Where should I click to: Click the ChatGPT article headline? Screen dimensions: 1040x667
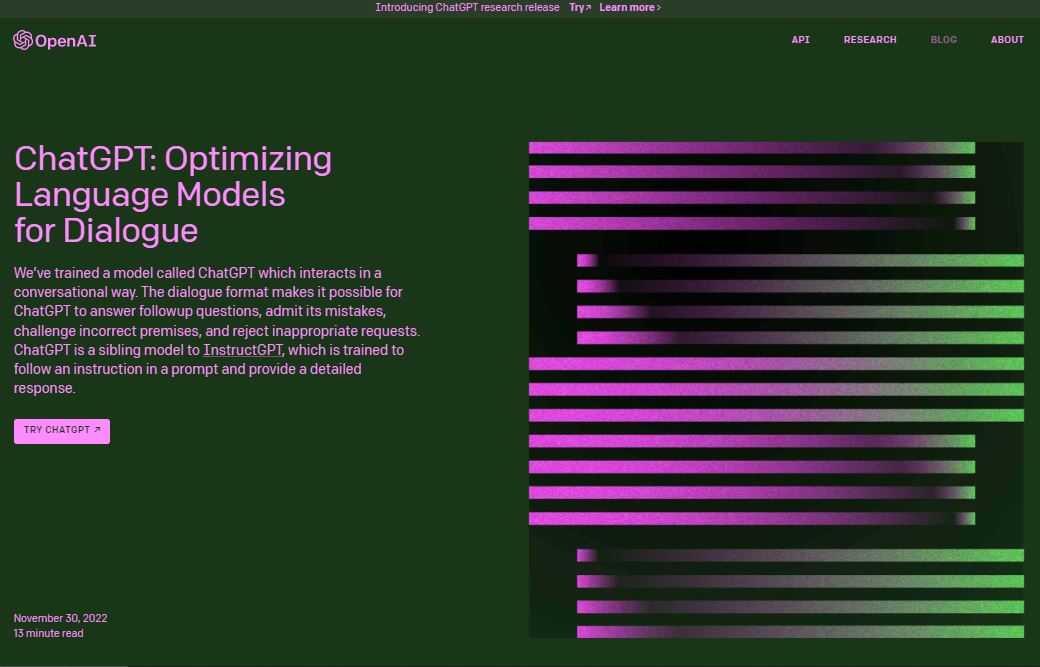coord(172,195)
